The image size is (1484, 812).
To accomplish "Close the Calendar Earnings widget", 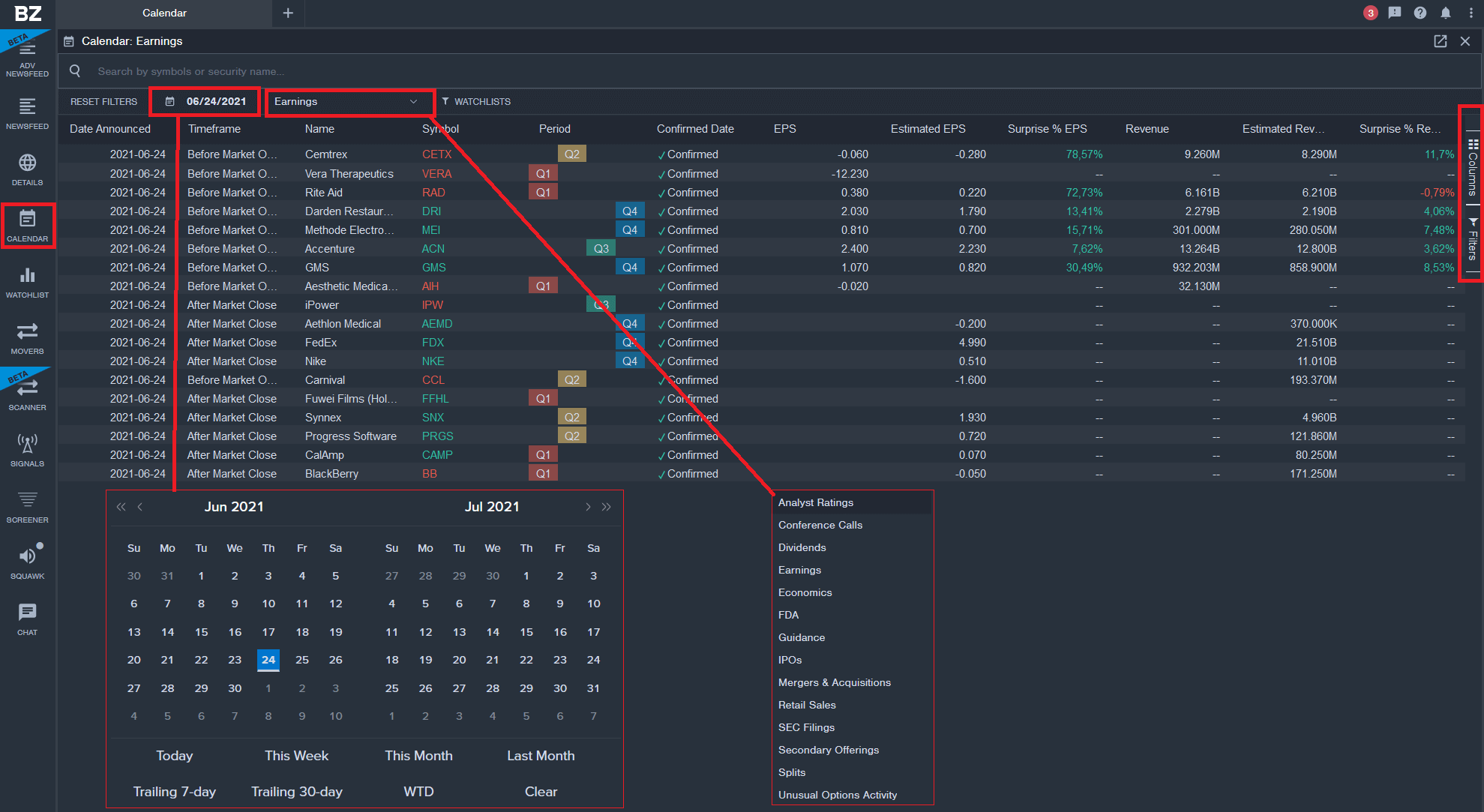I will (x=1465, y=41).
